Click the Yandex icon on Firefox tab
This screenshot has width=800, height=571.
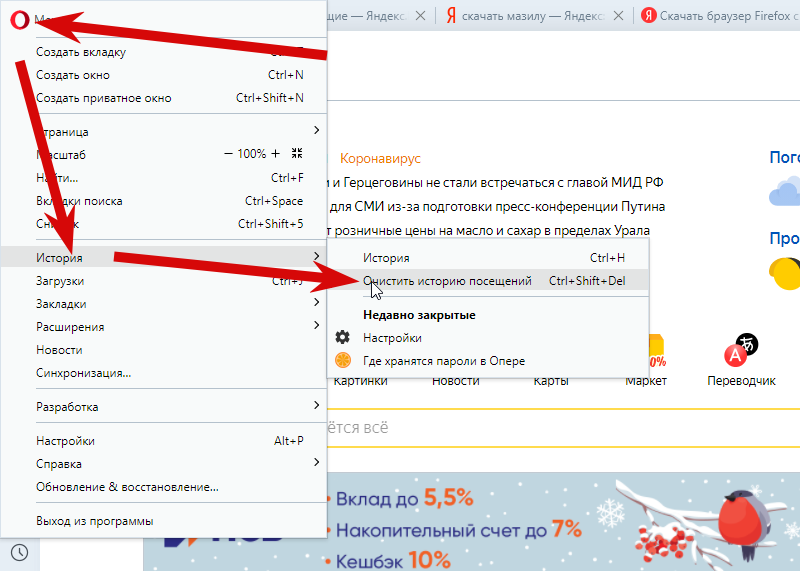point(648,15)
